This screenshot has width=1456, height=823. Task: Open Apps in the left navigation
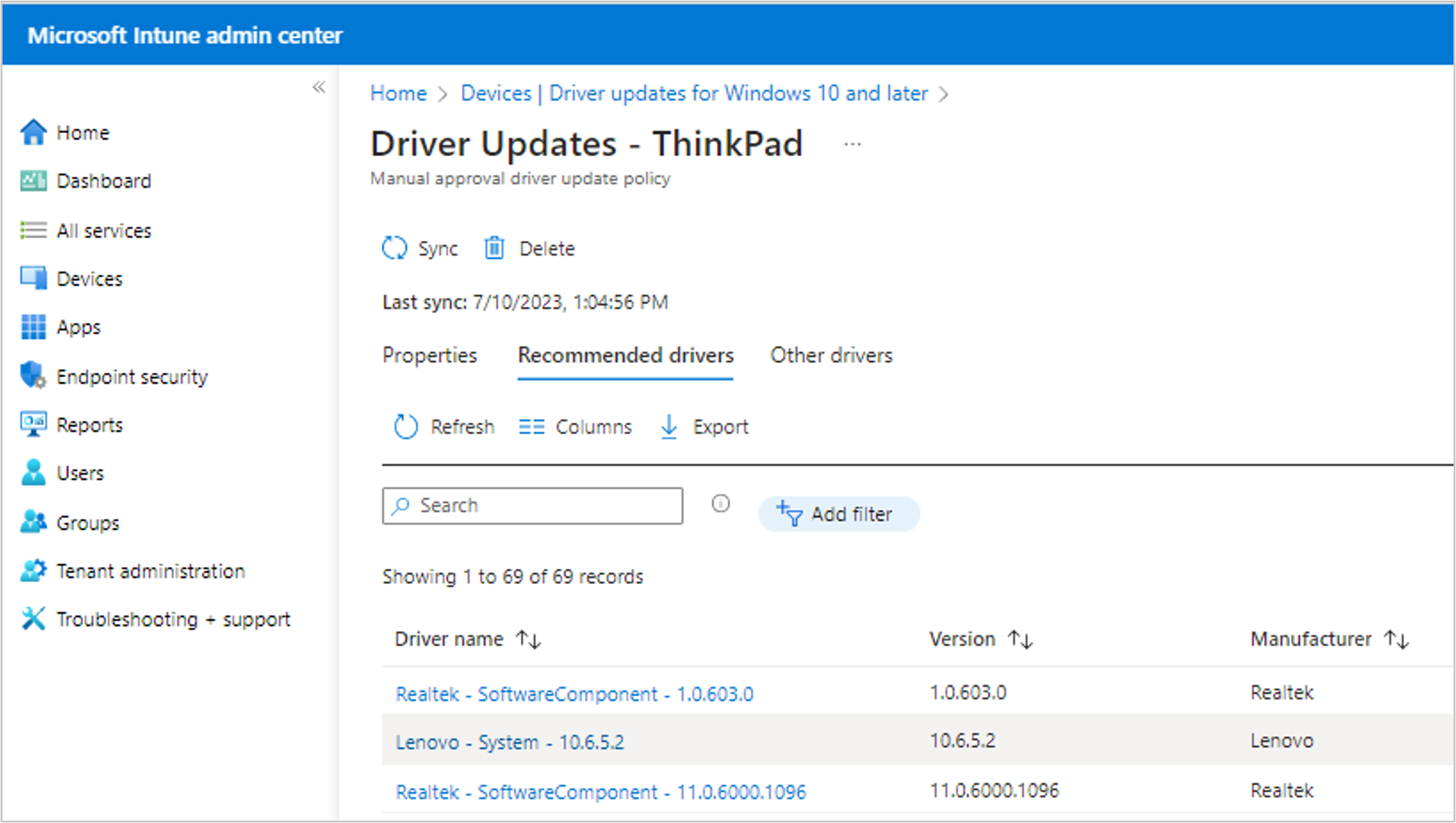(78, 327)
